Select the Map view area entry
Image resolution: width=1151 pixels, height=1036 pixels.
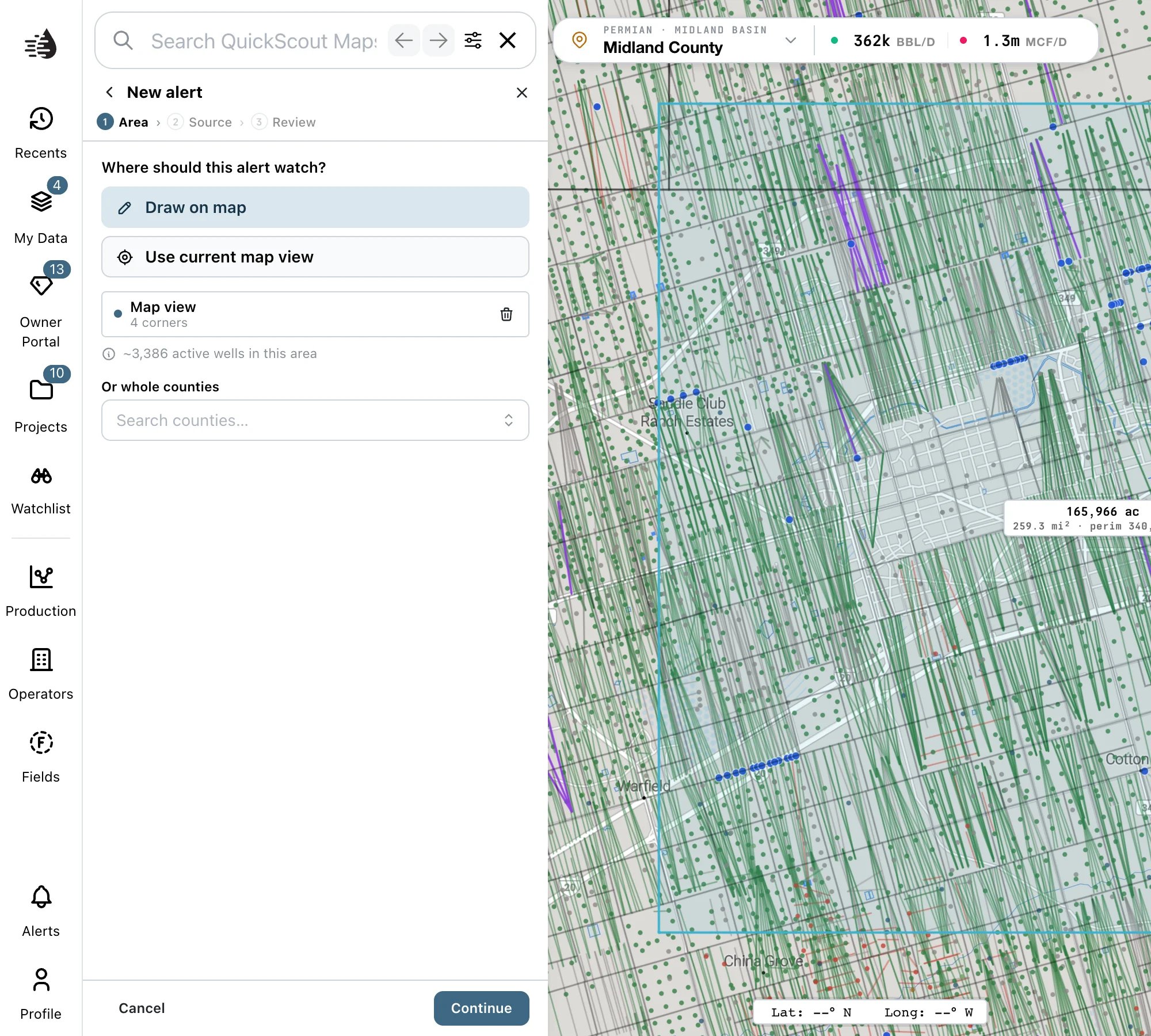coord(315,314)
